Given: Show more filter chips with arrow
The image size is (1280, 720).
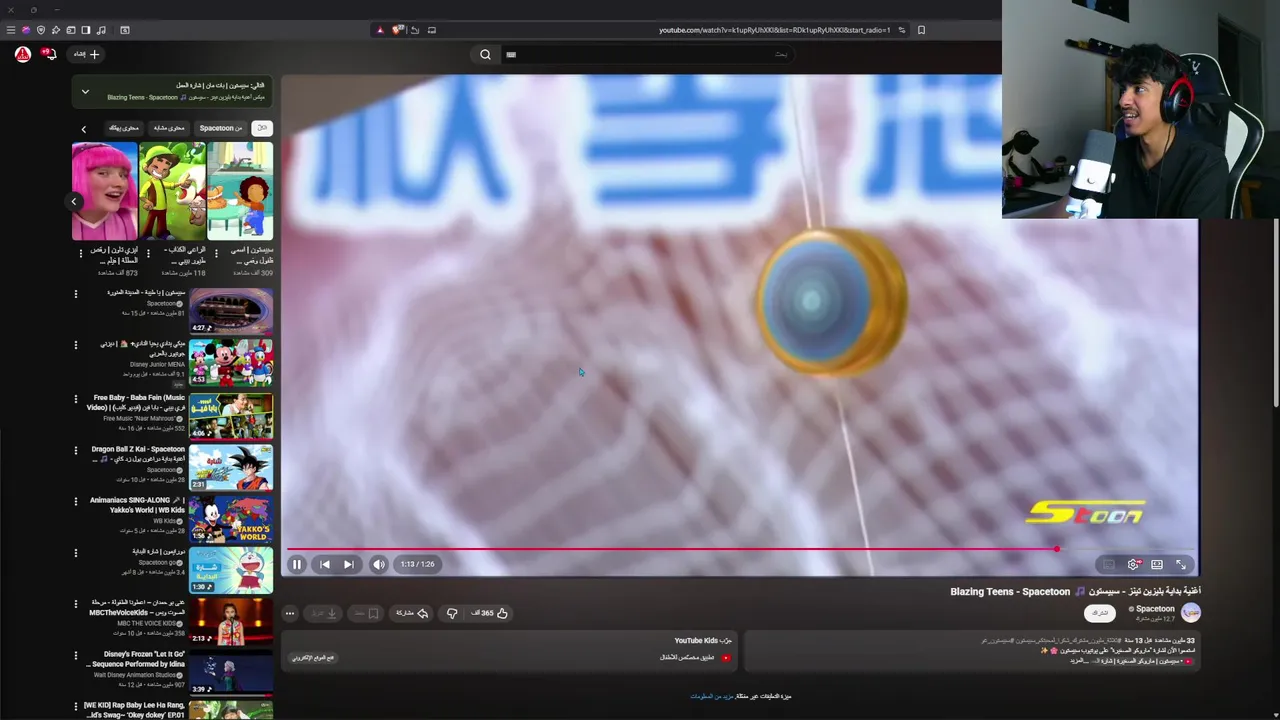Looking at the screenshot, I should tap(84, 128).
